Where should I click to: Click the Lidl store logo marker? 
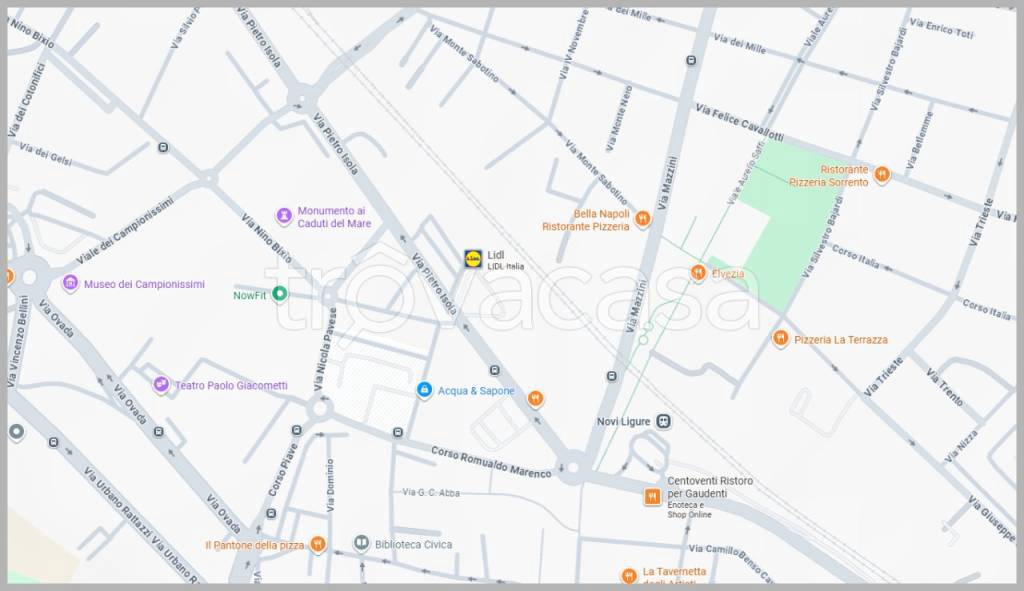473,259
